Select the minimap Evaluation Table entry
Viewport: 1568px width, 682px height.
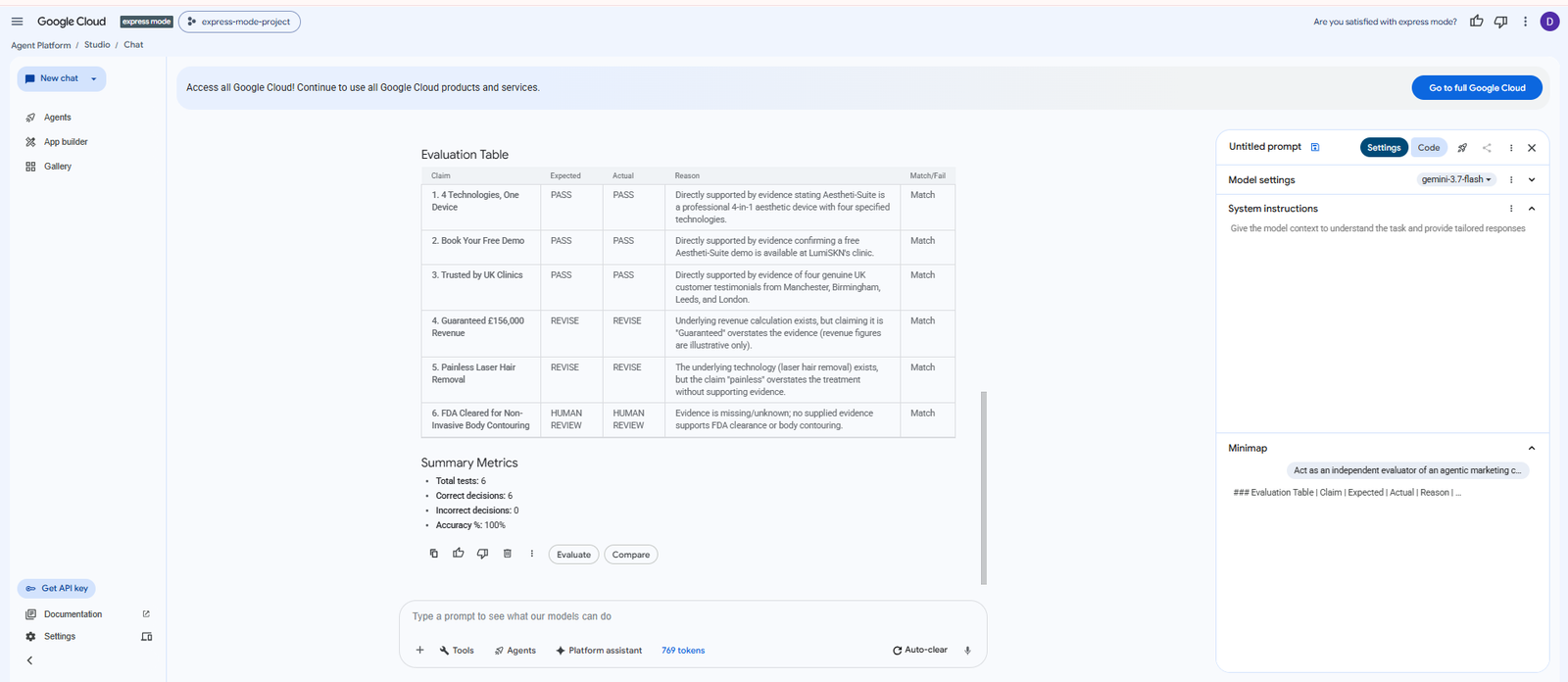point(1347,493)
